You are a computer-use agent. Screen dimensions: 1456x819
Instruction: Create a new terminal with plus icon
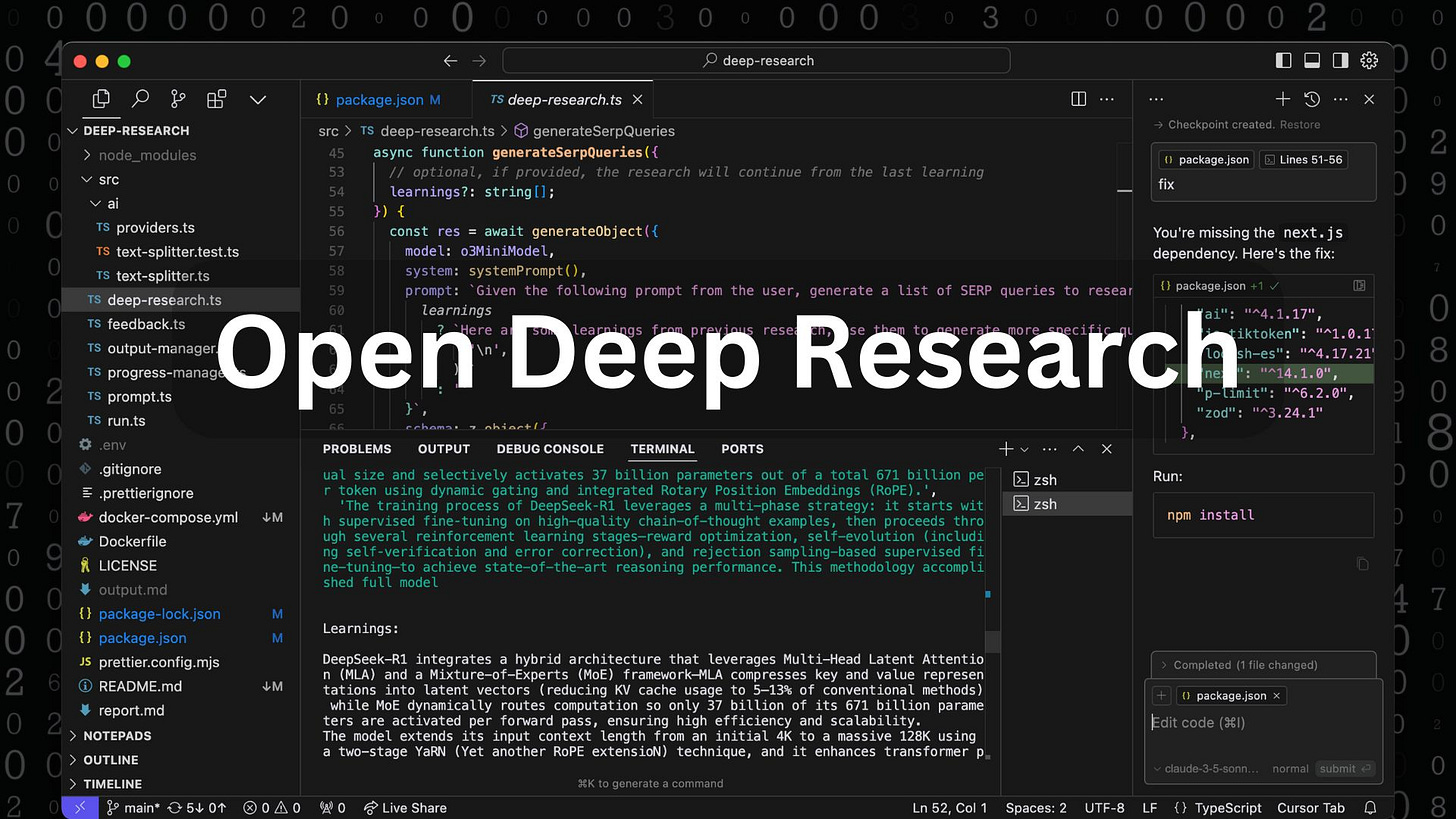point(1007,449)
